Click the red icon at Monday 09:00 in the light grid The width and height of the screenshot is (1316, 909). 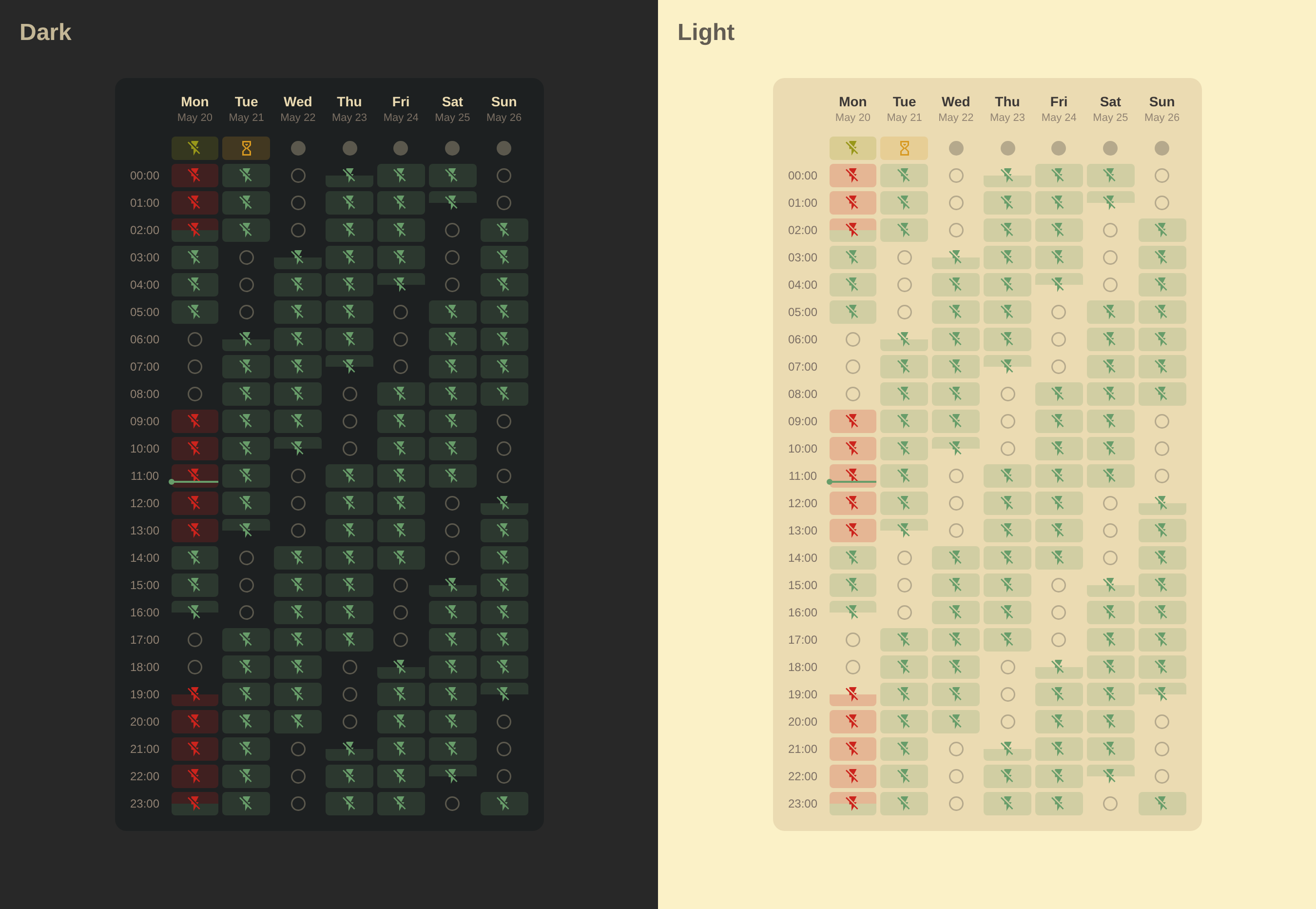coord(852,421)
